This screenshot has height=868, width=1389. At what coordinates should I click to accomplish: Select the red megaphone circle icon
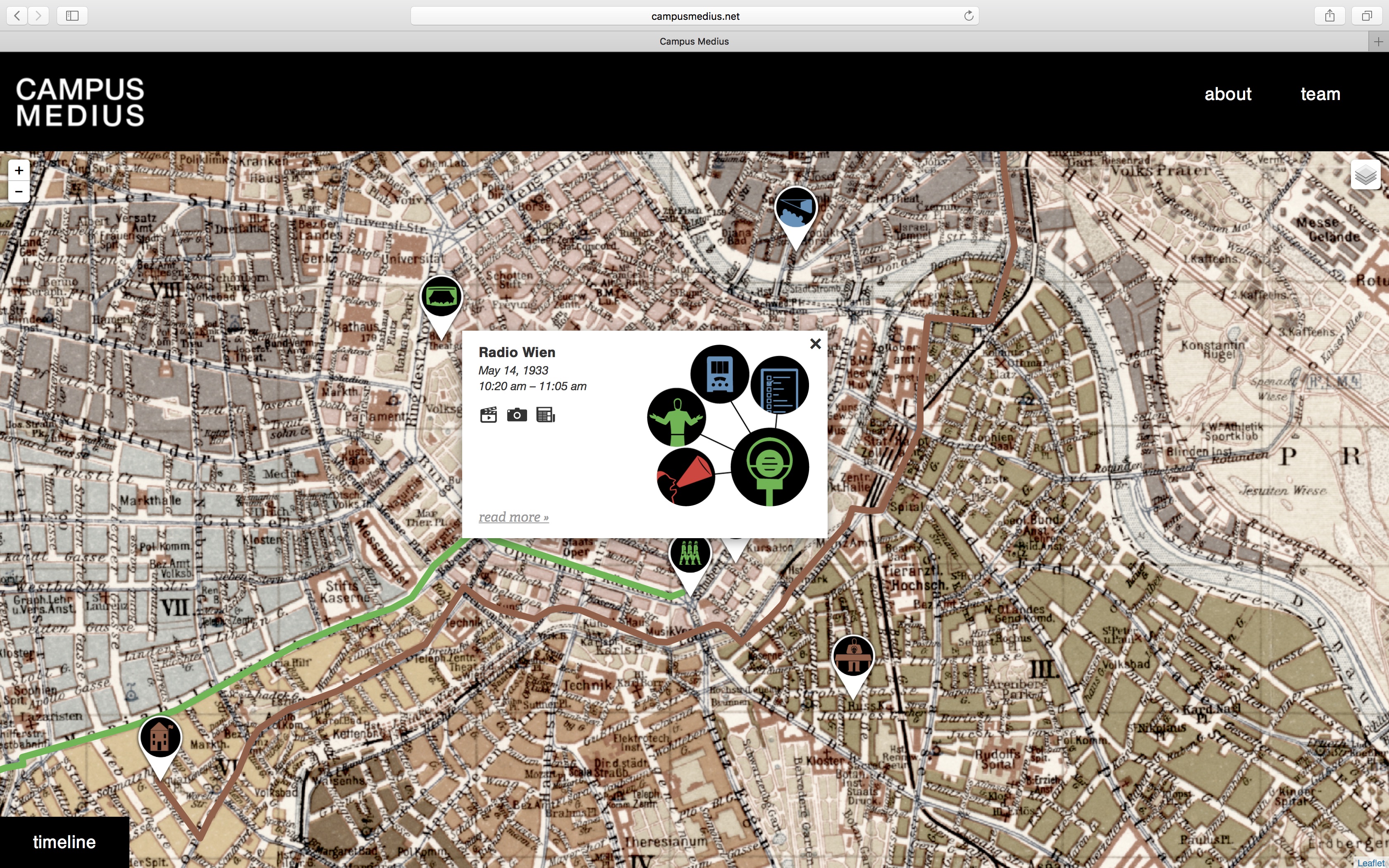pos(685,477)
